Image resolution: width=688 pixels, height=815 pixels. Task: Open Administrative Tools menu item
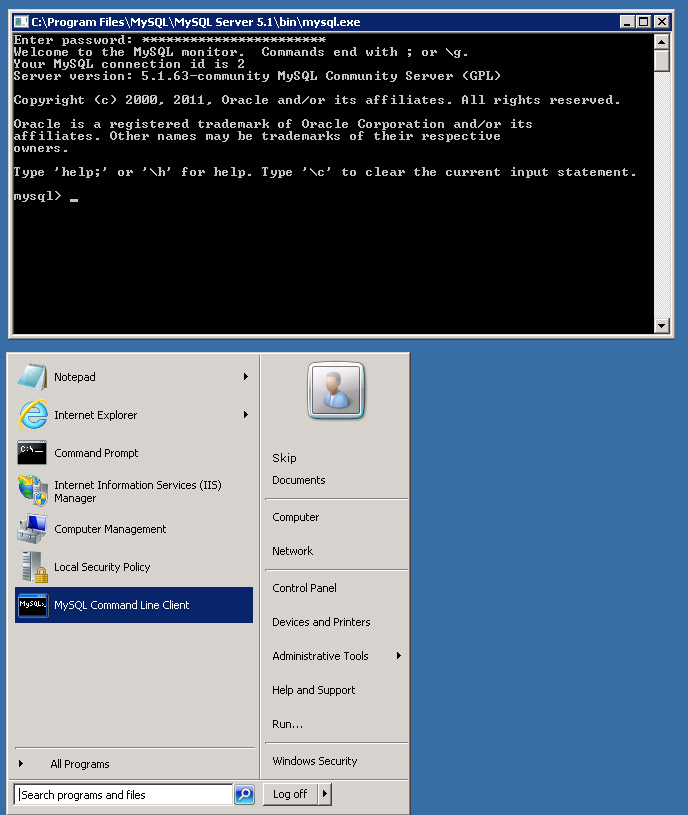point(320,656)
